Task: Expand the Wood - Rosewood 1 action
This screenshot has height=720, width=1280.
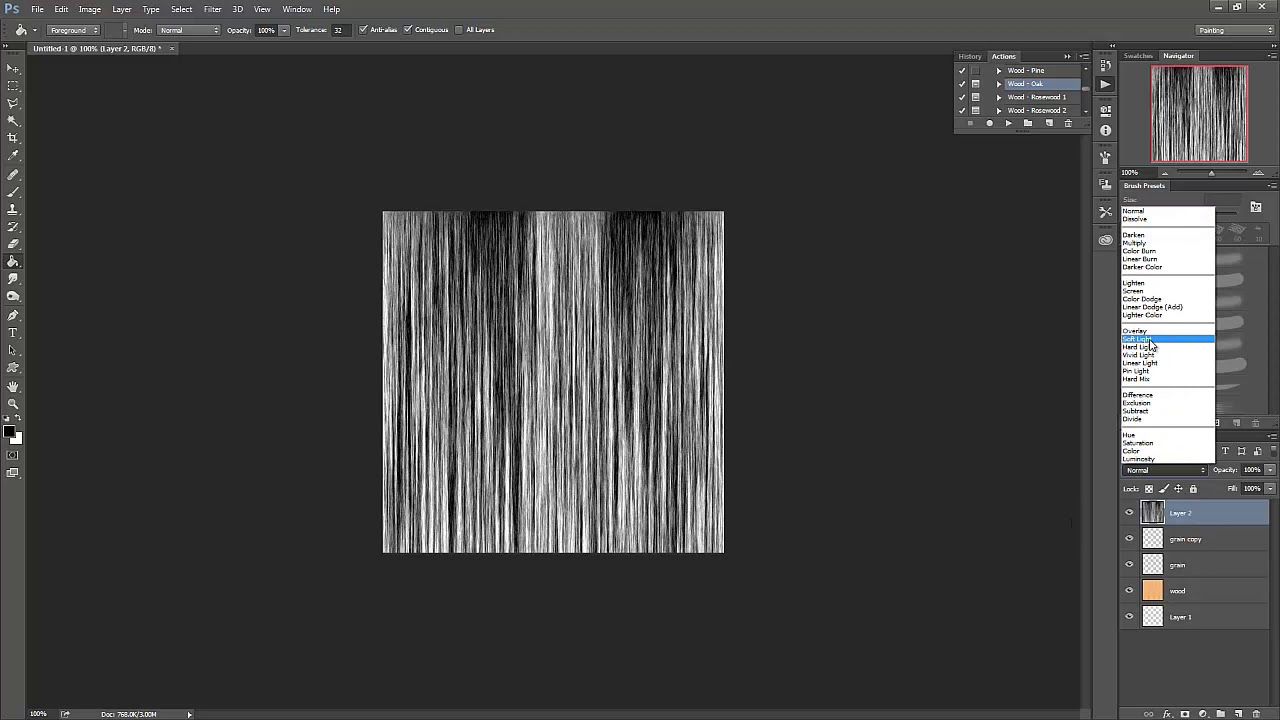Action: pos(998,97)
